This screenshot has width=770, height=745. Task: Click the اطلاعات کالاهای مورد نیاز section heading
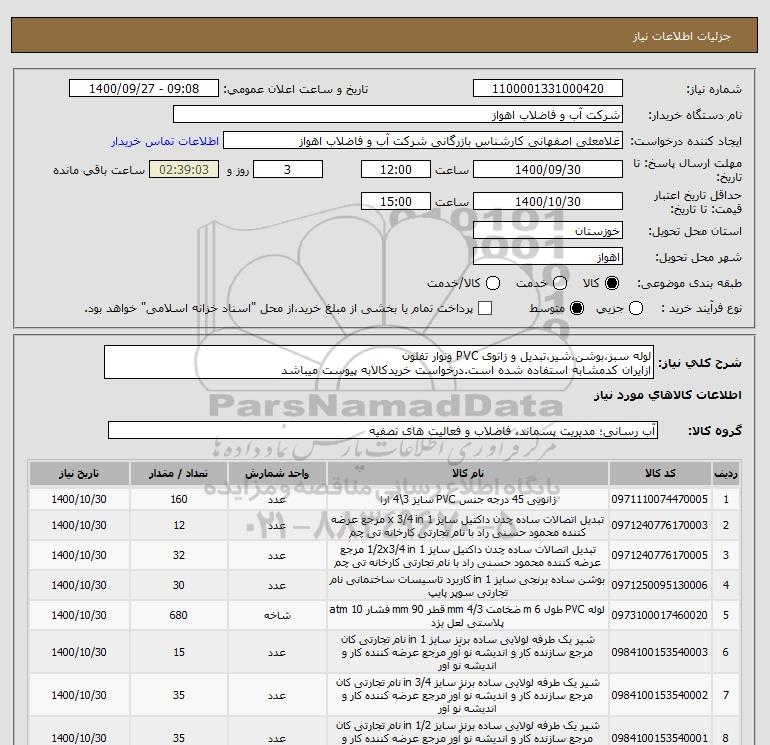point(668,395)
